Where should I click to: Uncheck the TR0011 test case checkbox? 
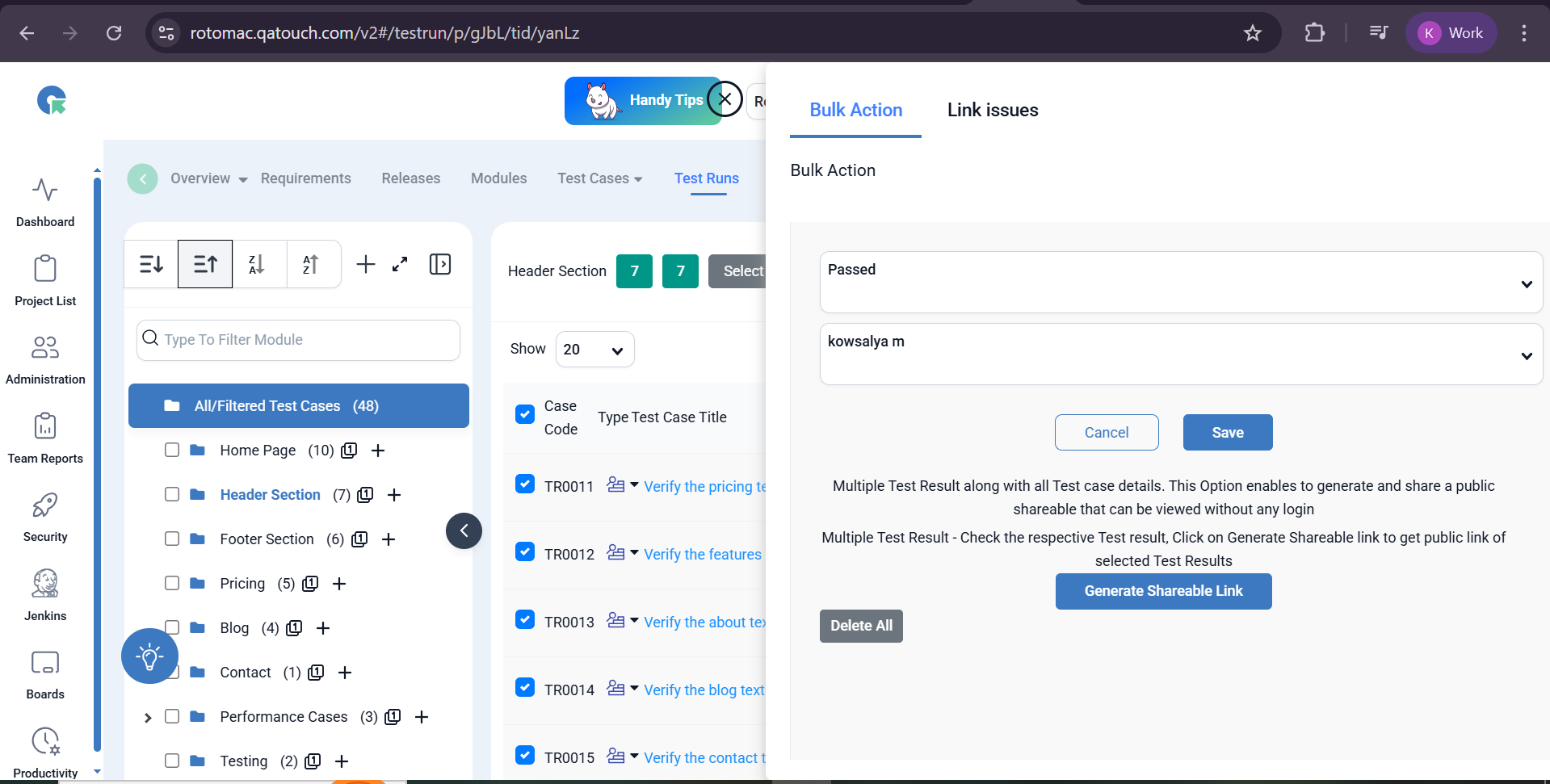click(525, 484)
